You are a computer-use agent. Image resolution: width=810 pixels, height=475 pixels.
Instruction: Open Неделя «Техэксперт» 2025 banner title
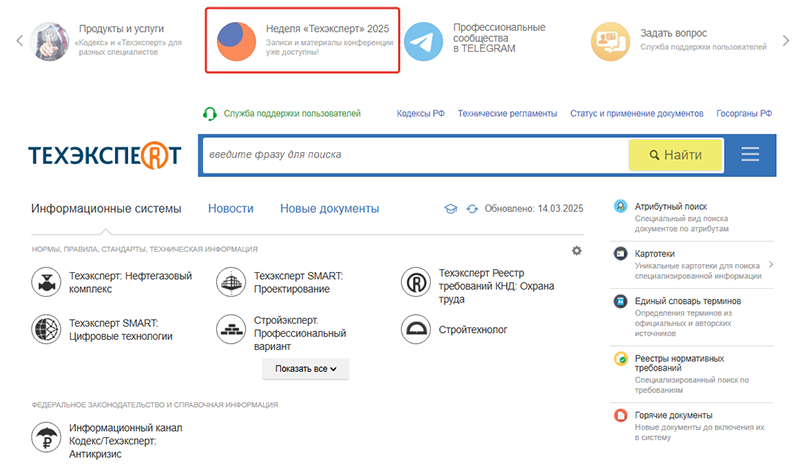pyautogui.click(x=327, y=29)
